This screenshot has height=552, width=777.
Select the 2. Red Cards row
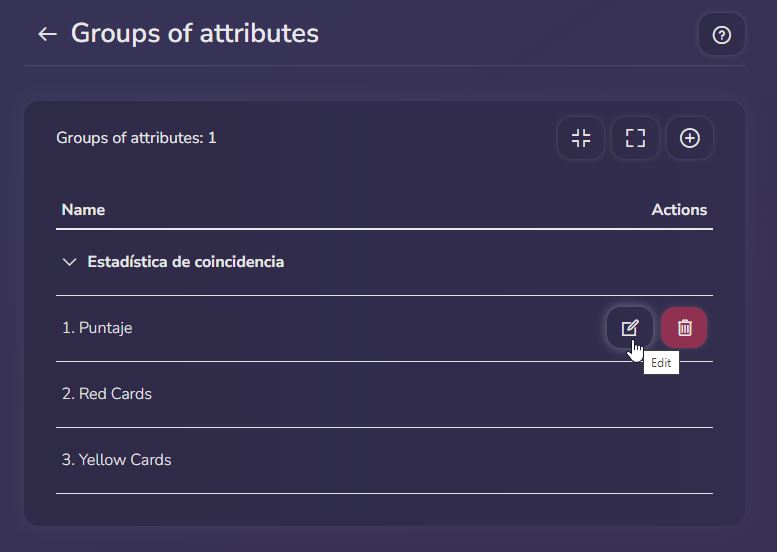(x=385, y=394)
